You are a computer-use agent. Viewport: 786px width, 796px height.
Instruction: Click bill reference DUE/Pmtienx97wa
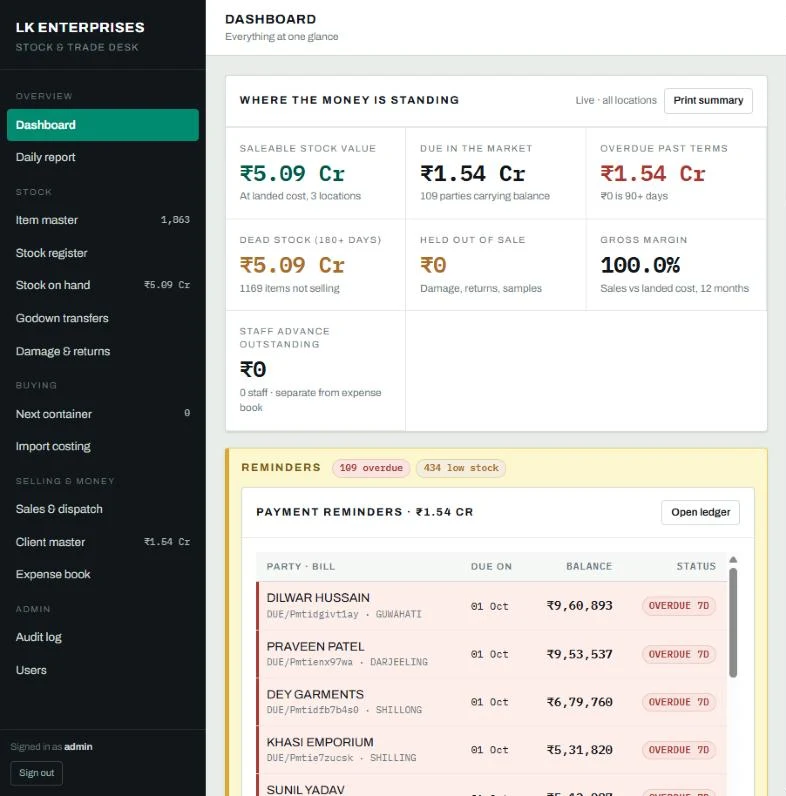(309, 662)
